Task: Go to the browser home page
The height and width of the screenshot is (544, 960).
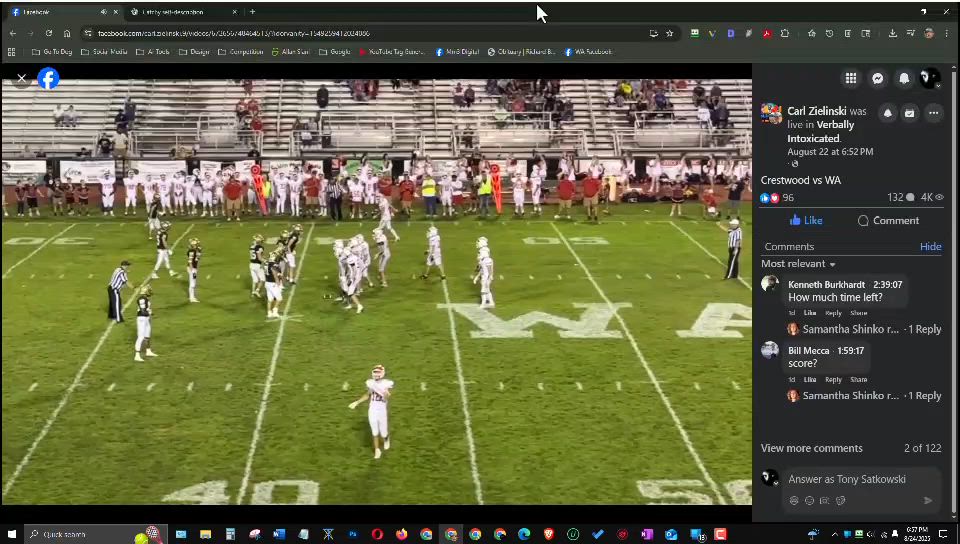Action: tap(67, 33)
